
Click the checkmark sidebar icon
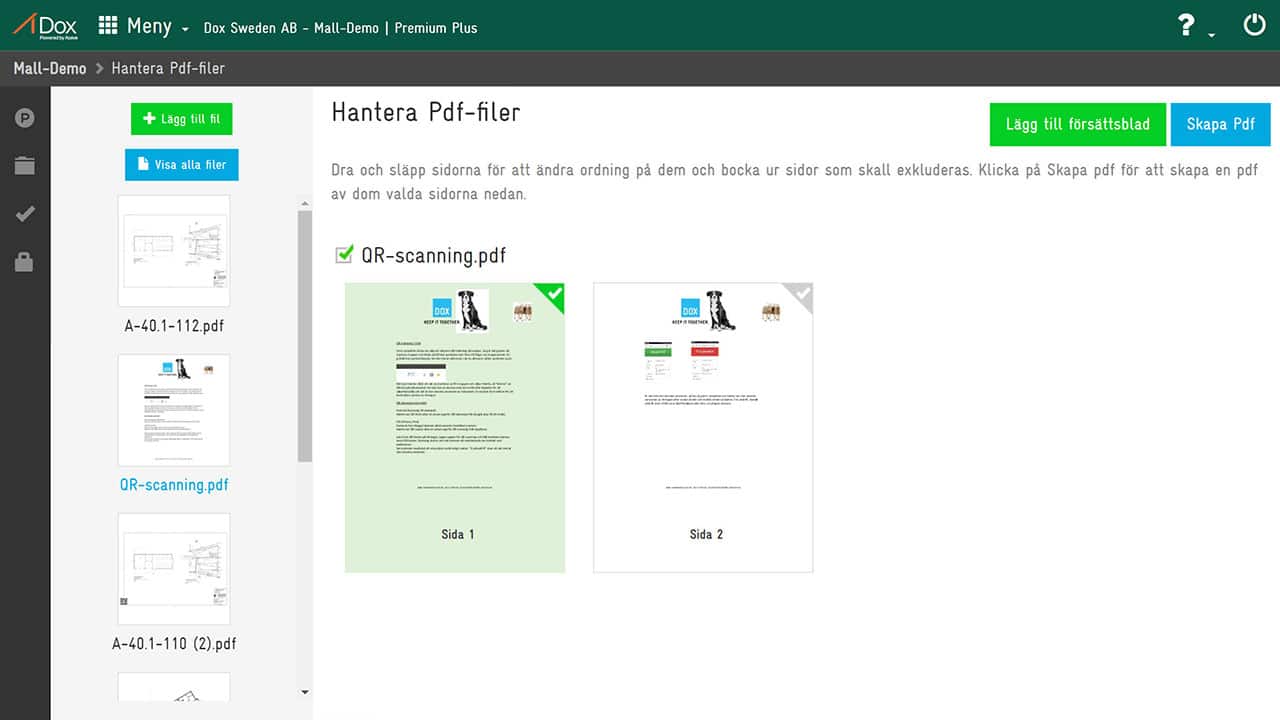click(25, 214)
